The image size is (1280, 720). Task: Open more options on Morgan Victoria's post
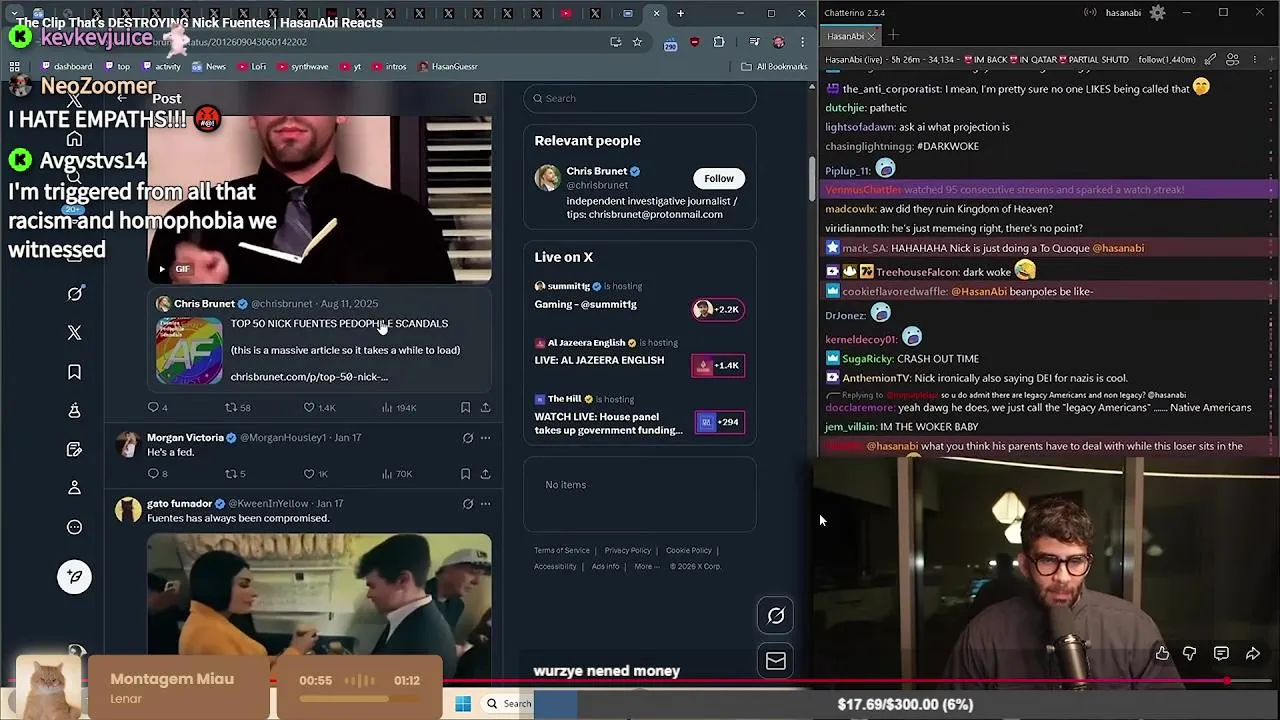[486, 438]
